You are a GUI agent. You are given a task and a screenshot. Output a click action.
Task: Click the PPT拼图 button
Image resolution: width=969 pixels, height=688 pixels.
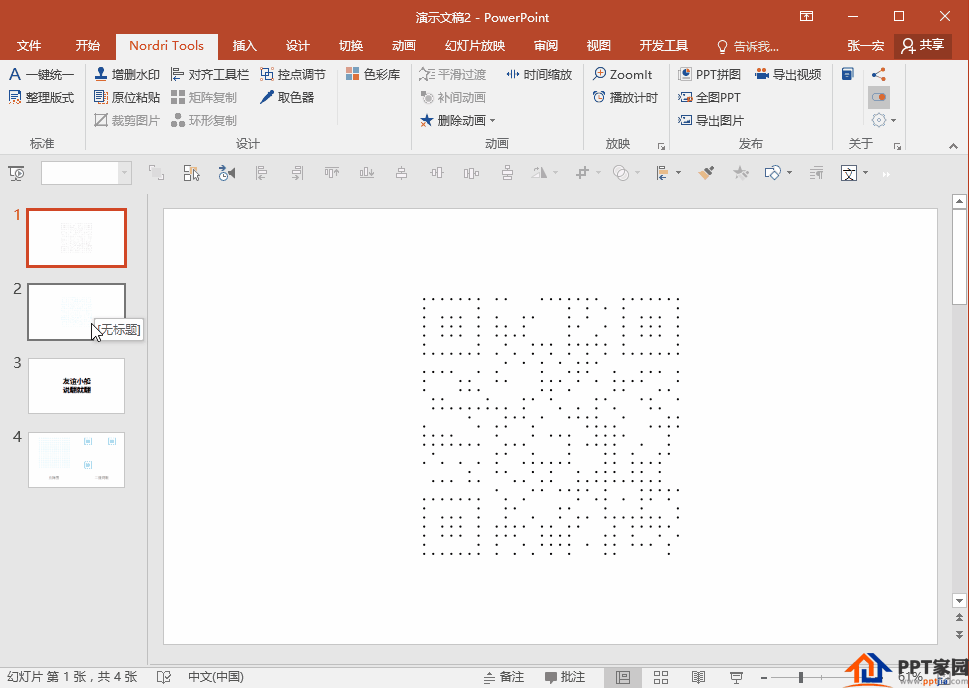709,74
